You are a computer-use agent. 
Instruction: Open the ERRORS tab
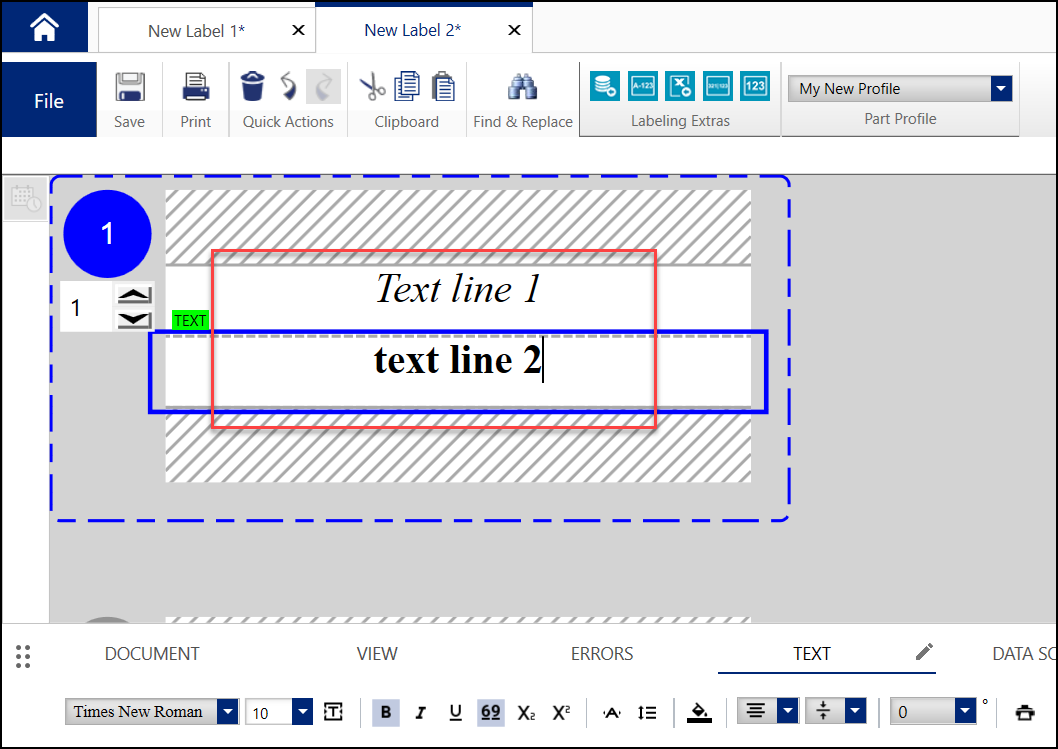click(x=602, y=654)
